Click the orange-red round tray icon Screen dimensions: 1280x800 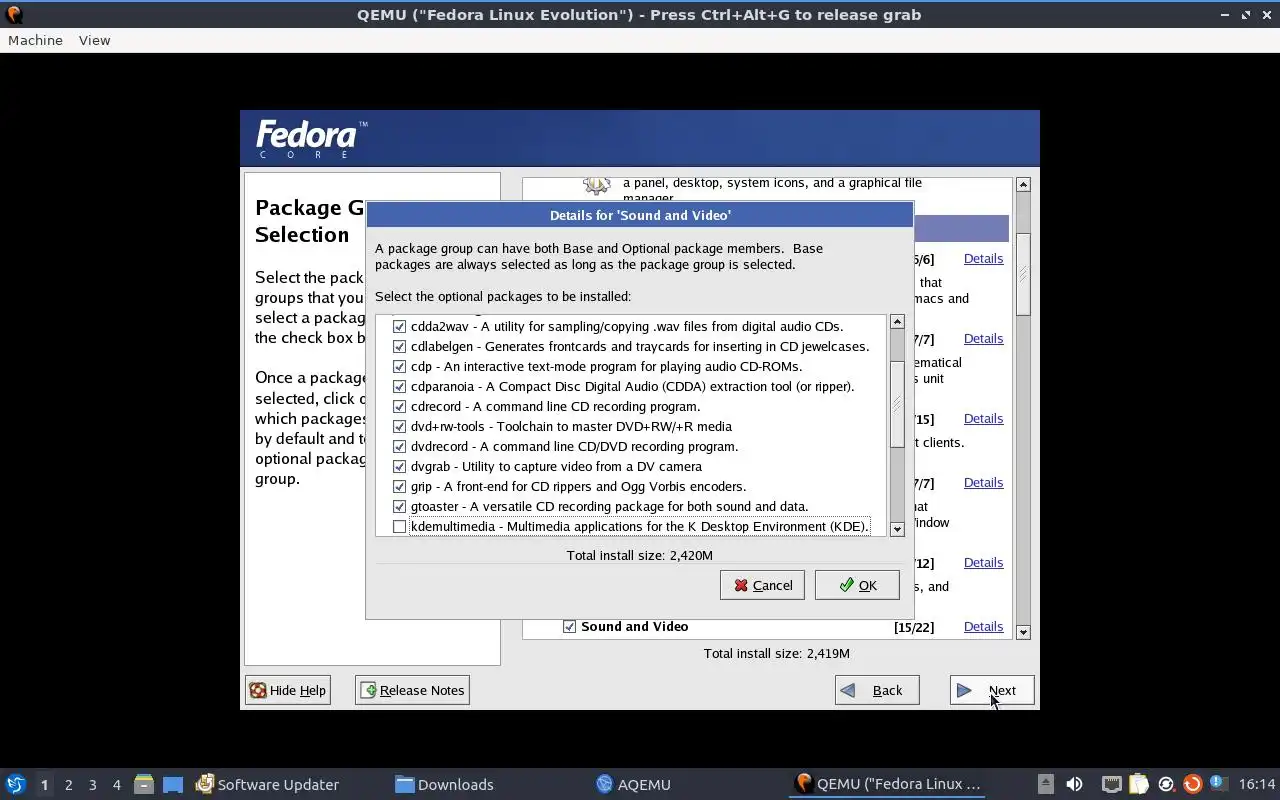[1192, 784]
